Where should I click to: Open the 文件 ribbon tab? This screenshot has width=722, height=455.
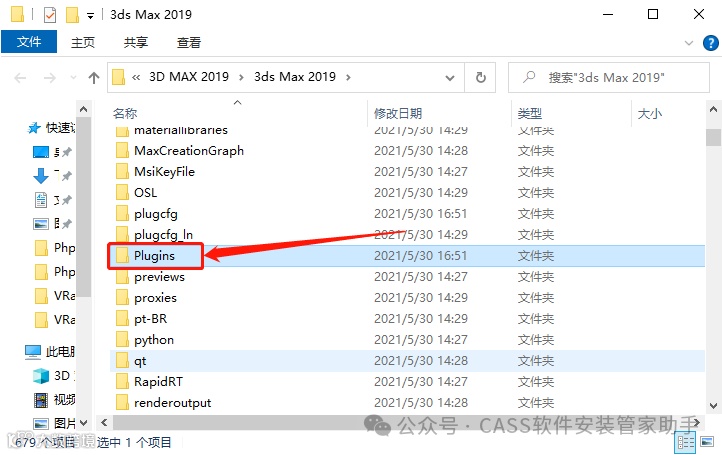tap(29, 42)
